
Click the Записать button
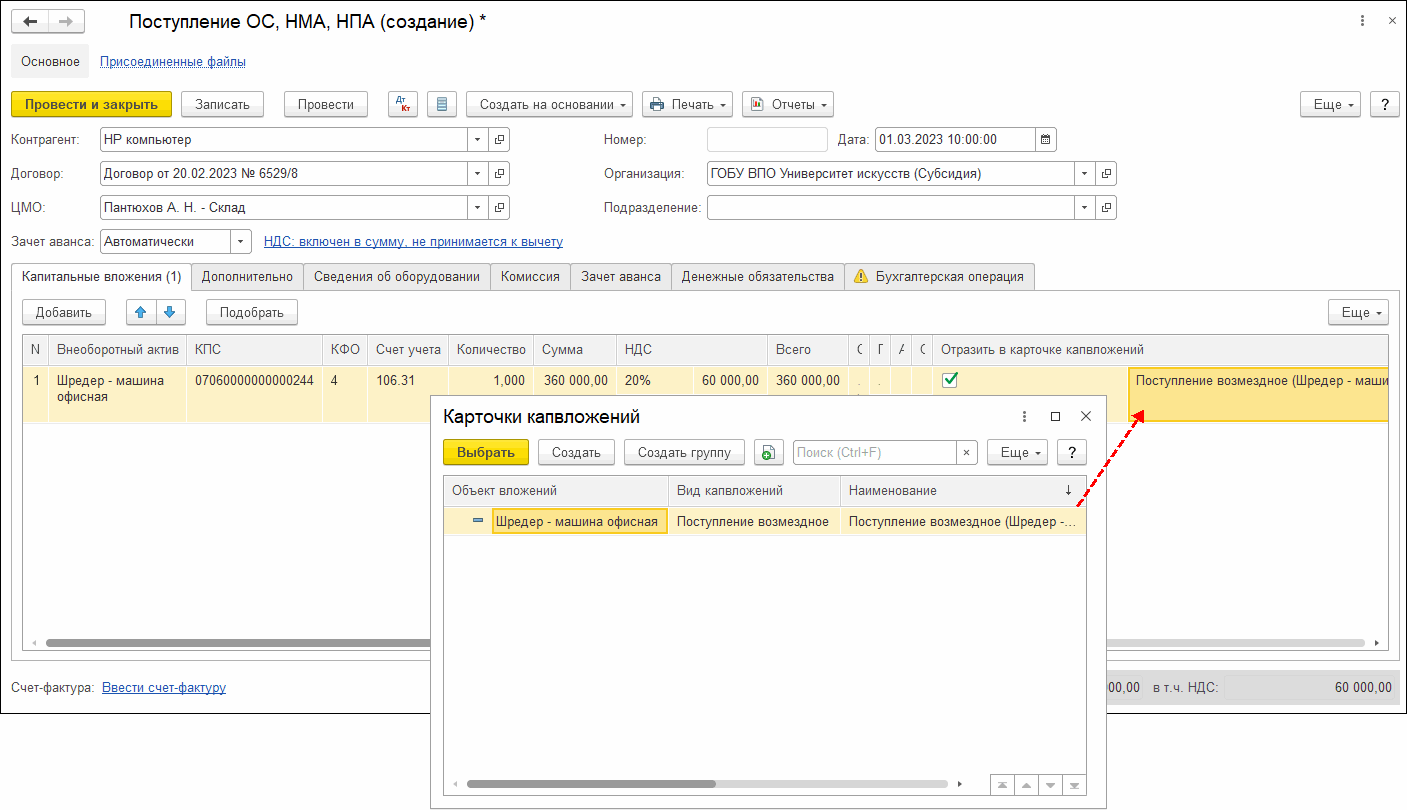(x=222, y=104)
